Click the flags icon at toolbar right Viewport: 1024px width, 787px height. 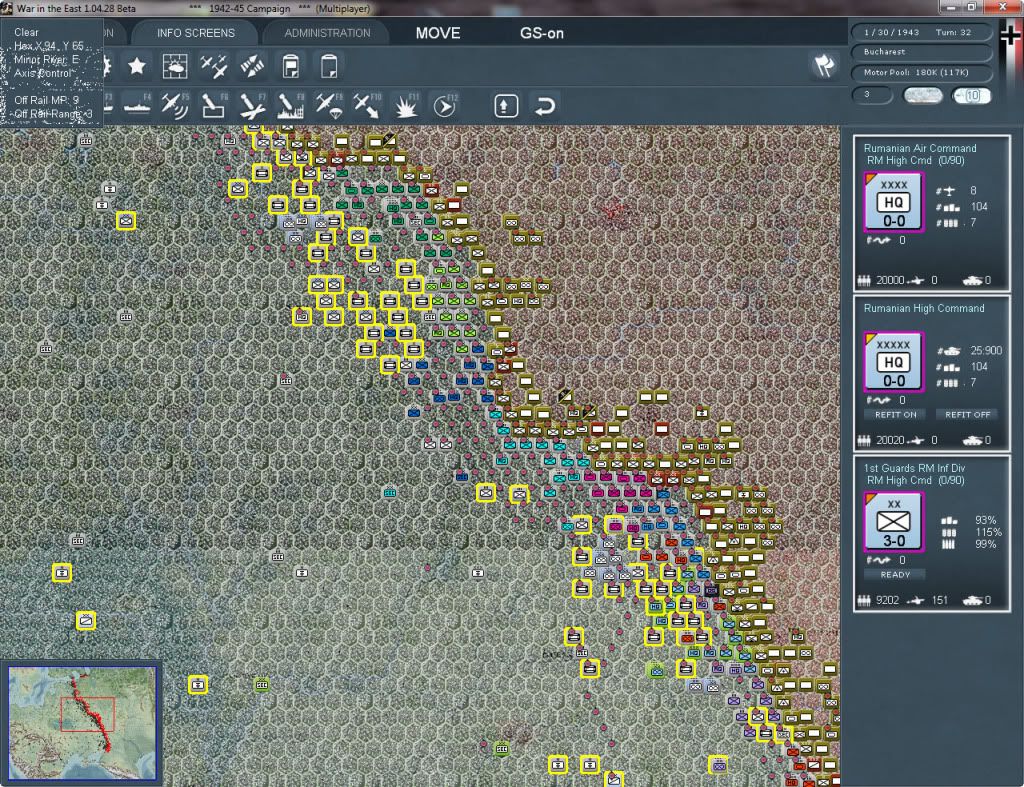(824, 65)
